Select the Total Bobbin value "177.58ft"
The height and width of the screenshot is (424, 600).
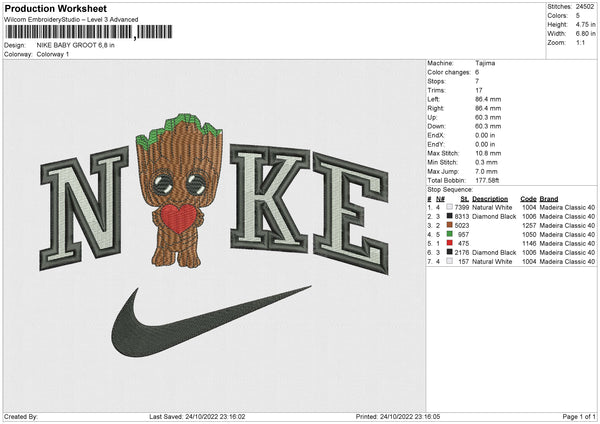click(487, 180)
